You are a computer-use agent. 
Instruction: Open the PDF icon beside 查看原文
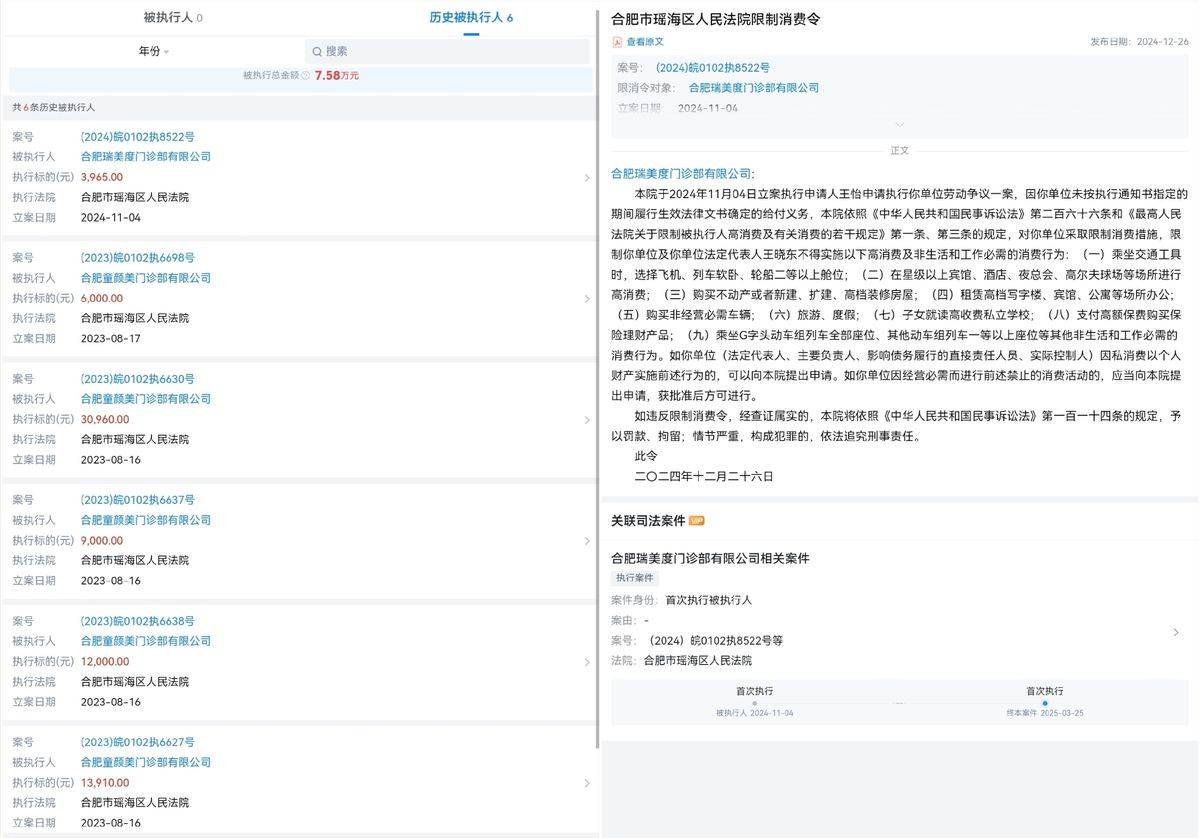[617, 42]
